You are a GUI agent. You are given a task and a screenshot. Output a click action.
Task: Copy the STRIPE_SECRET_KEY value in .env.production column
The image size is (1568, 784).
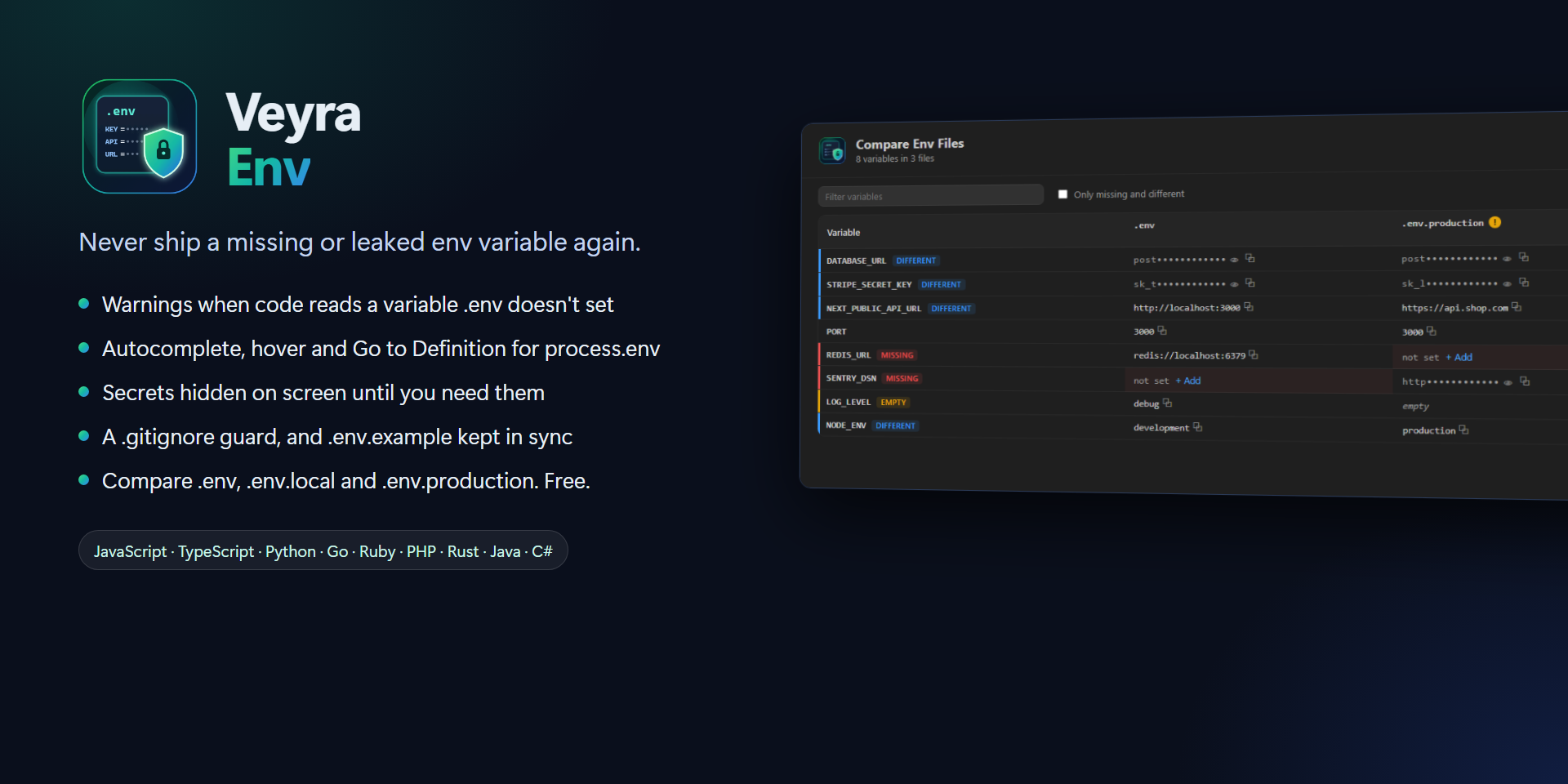(1523, 282)
